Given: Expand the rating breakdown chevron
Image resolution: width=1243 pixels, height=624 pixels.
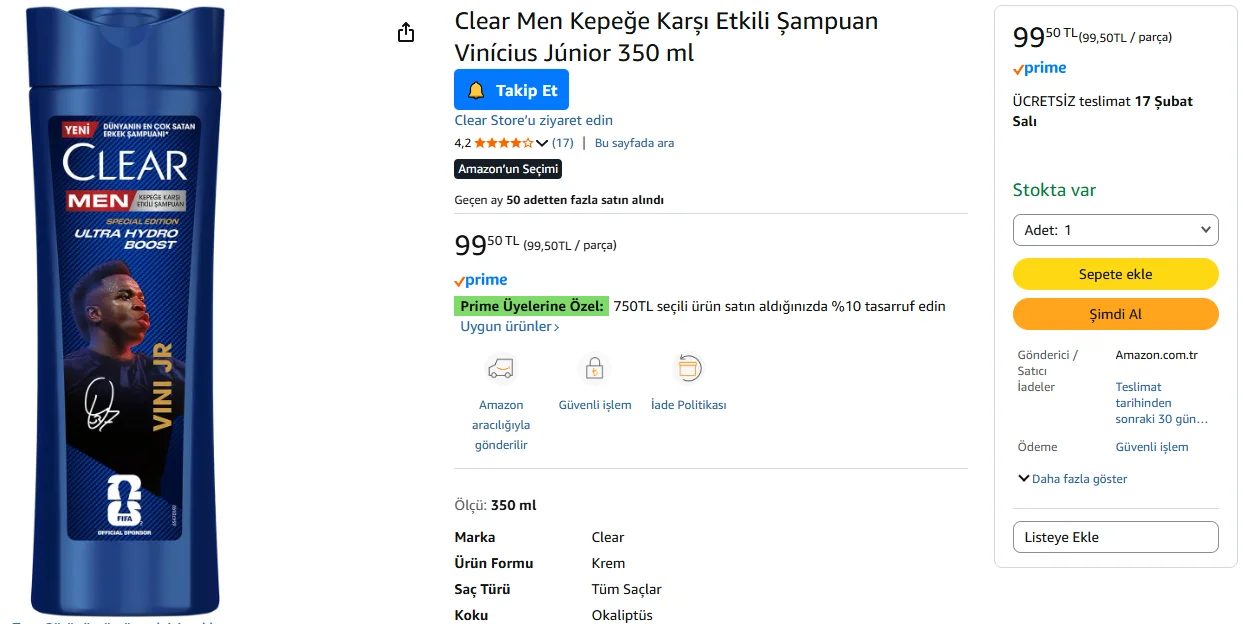Looking at the screenshot, I should pyautogui.click(x=543, y=143).
